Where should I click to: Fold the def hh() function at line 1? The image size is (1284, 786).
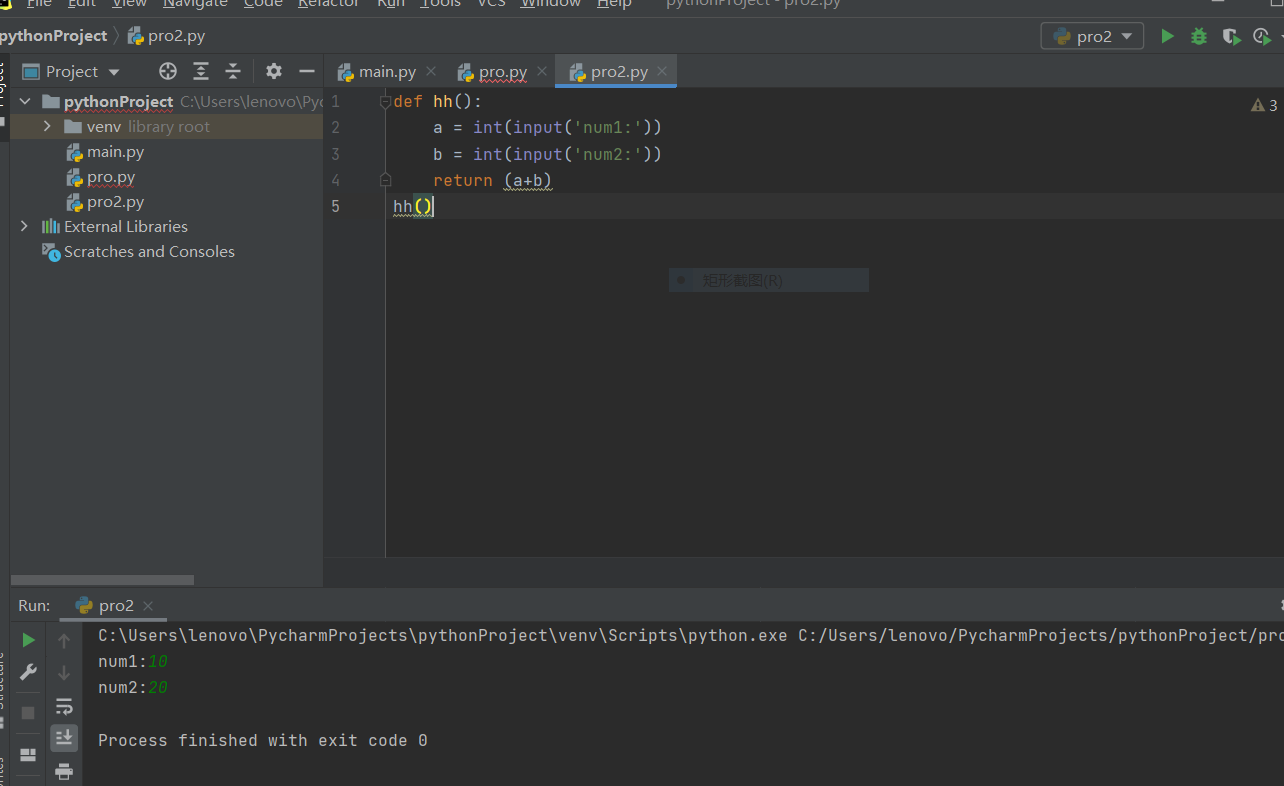click(x=385, y=102)
